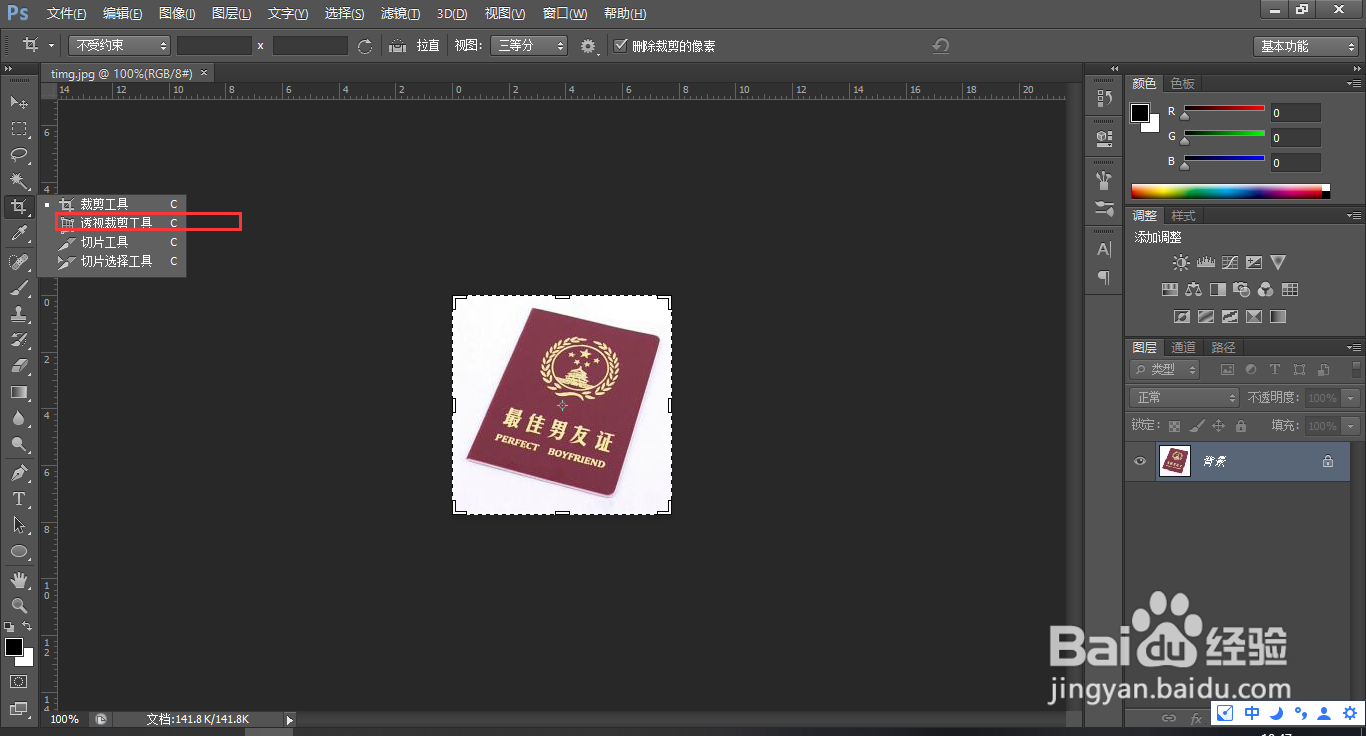The height and width of the screenshot is (736, 1366).
Task: Select the Blur tool
Action: click(18, 419)
